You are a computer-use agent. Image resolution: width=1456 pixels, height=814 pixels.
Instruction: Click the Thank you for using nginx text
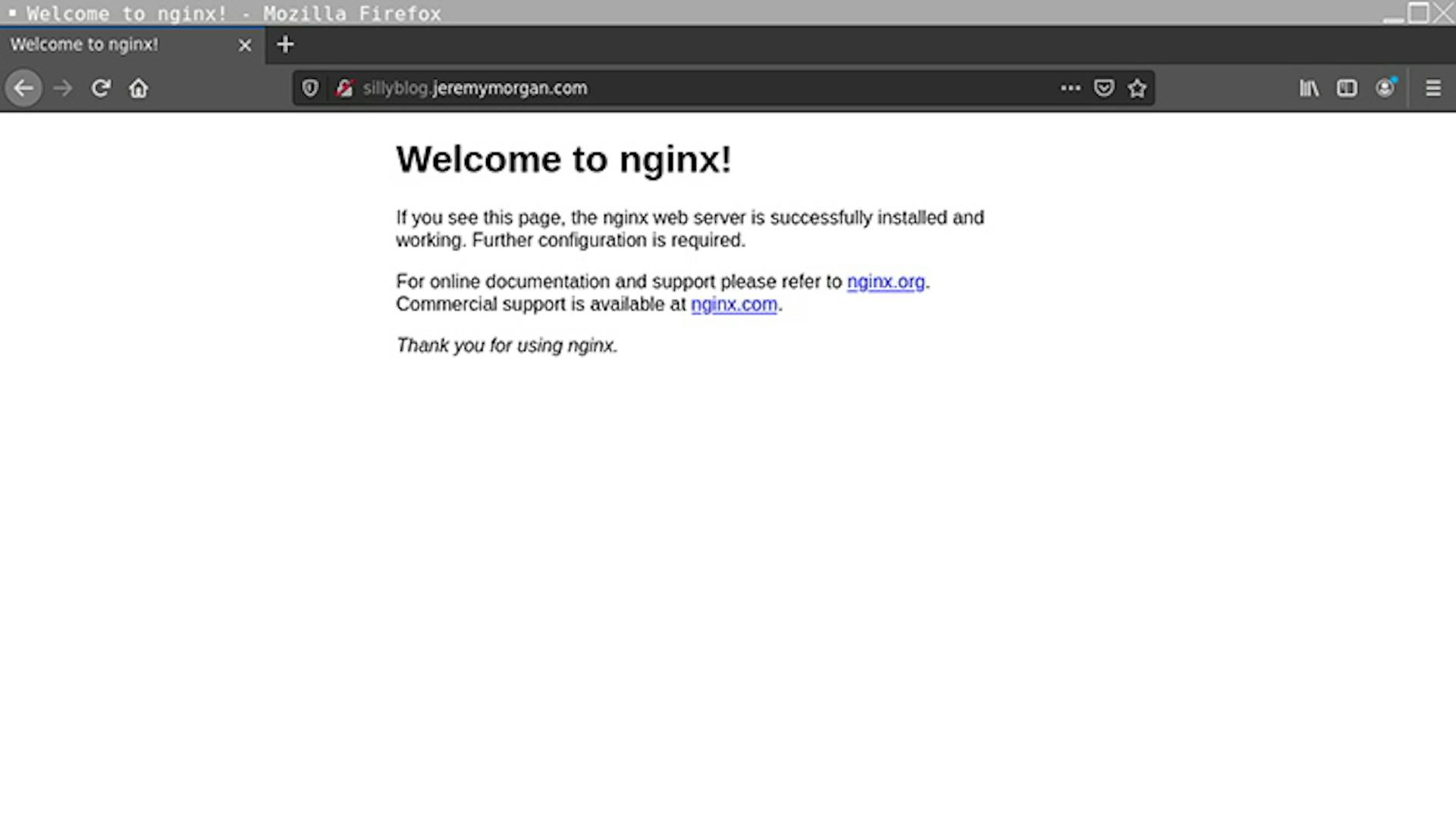[x=507, y=346]
